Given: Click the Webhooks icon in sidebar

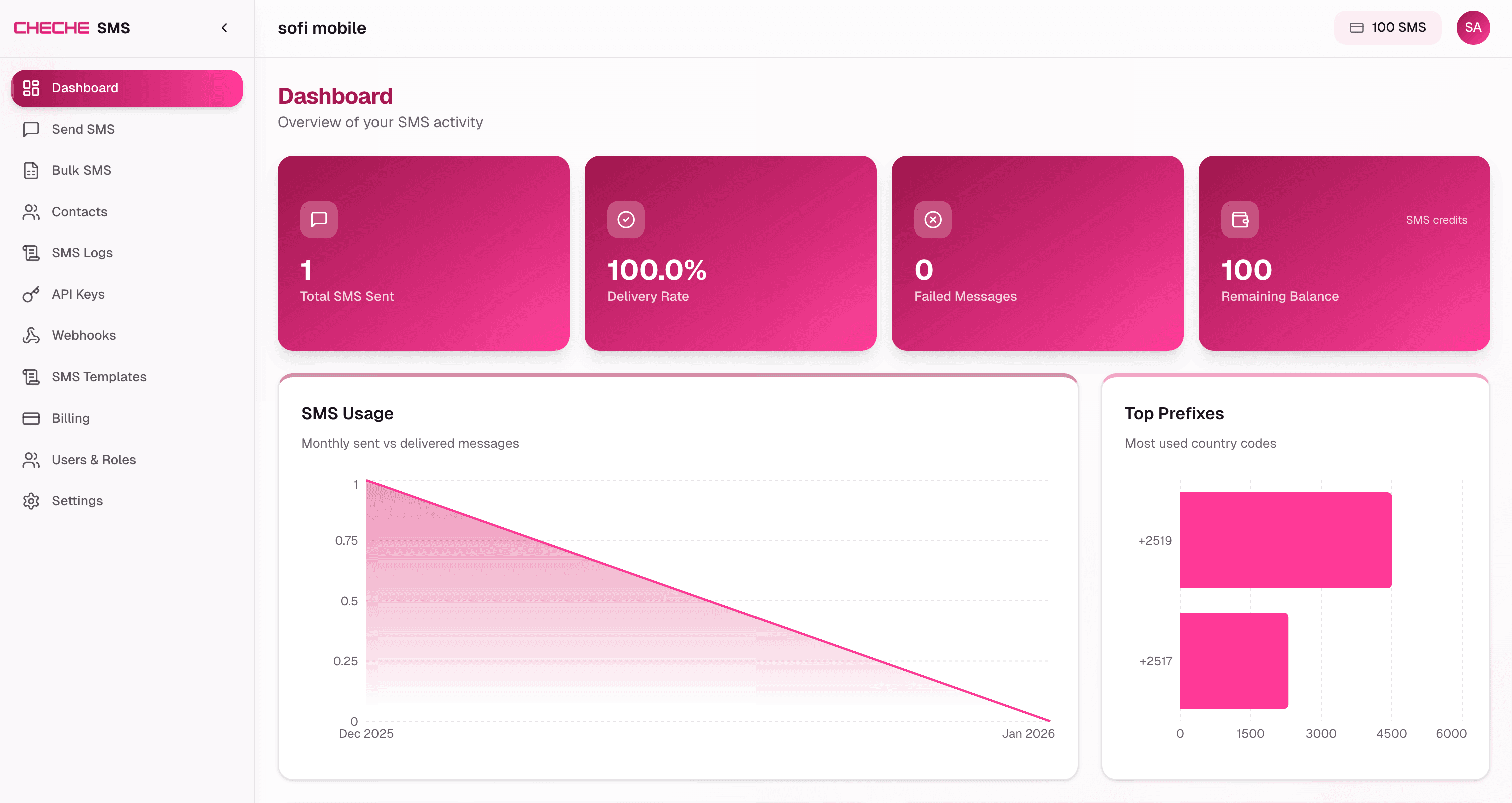Looking at the screenshot, I should [31, 336].
